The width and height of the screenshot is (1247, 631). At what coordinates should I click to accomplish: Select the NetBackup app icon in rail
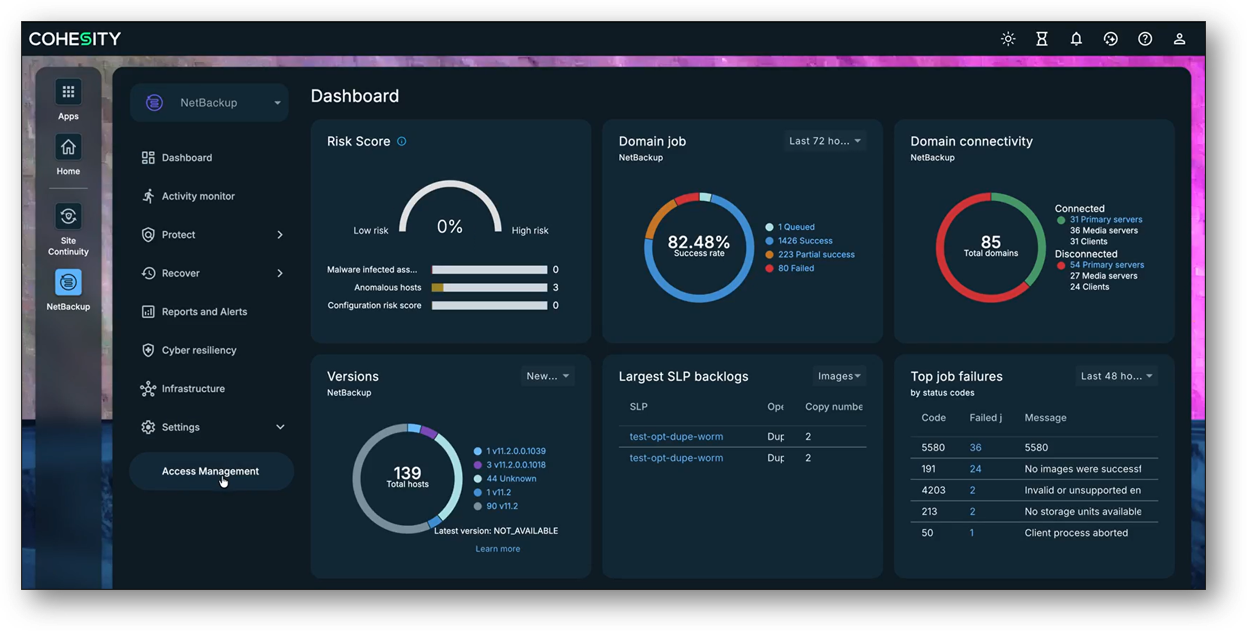pos(68,282)
